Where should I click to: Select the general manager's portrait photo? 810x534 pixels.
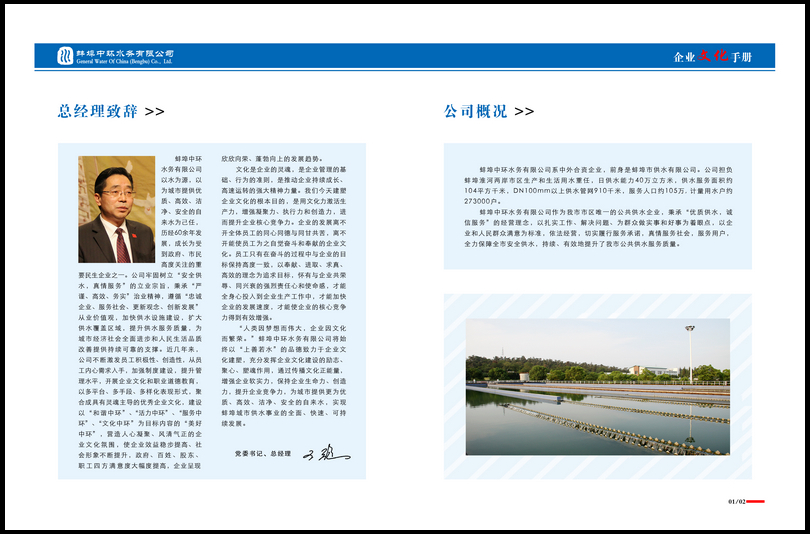[x=117, y=209]
